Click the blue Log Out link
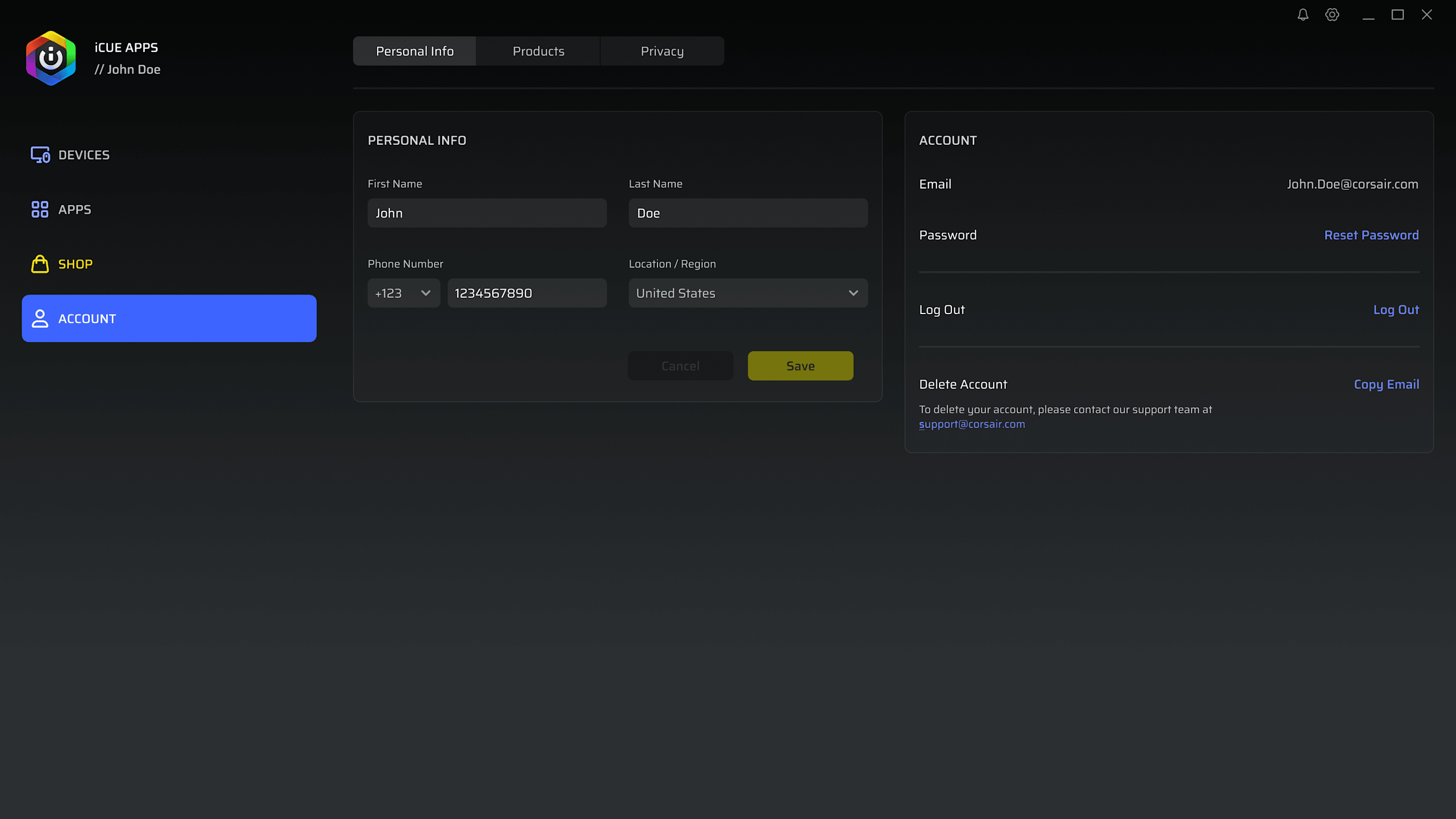The image size is (1456, 819). tap(1396, 310)
